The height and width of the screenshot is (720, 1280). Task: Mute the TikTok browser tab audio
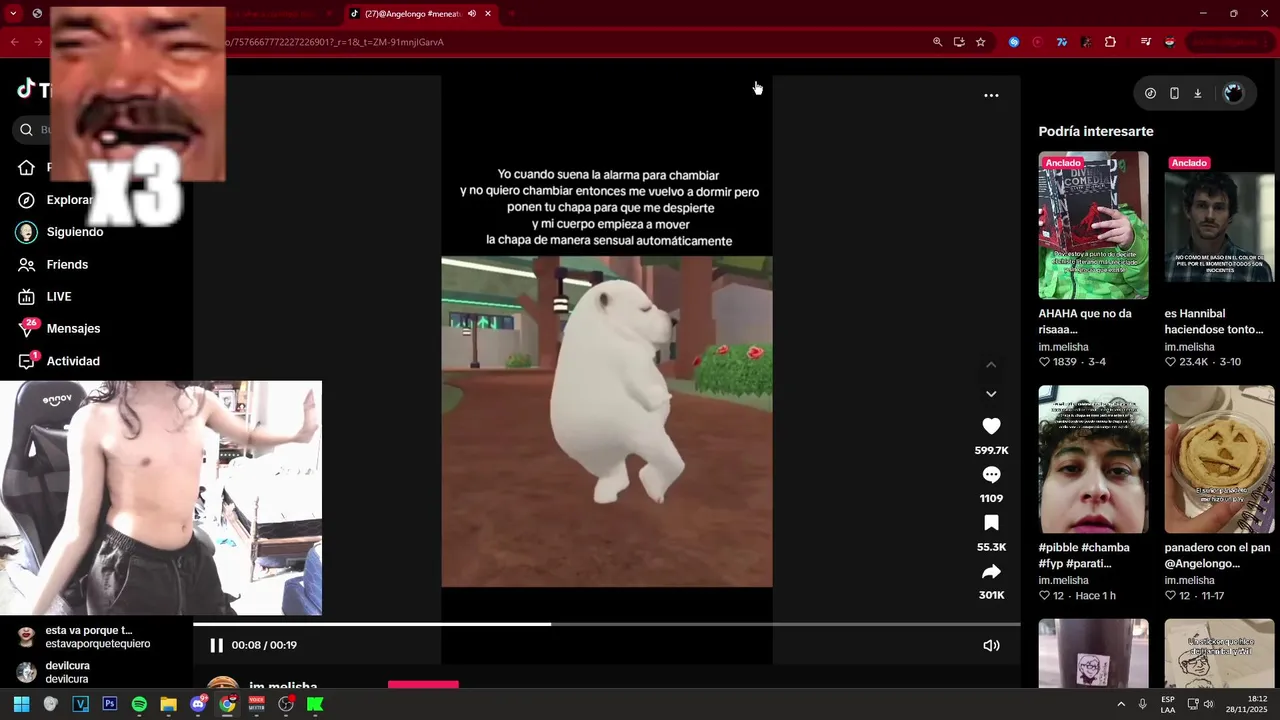(471, 14)
